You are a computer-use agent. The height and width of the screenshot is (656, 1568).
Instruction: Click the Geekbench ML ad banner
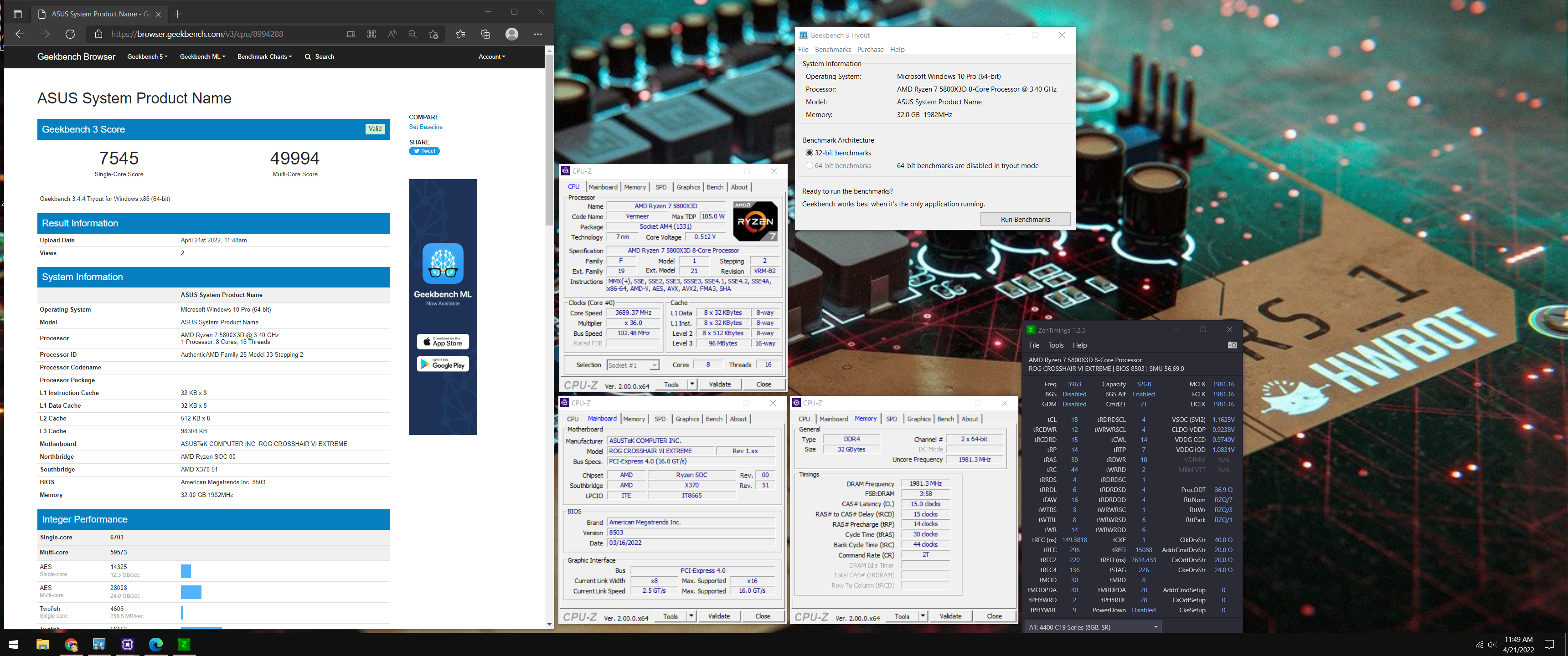click(443, 307)
